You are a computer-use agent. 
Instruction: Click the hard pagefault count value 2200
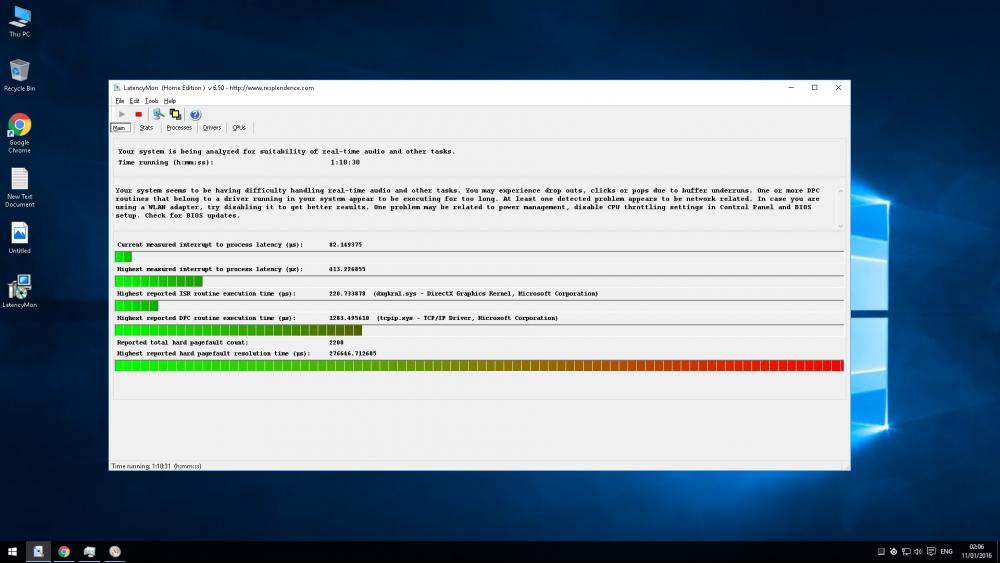point(336,342)
